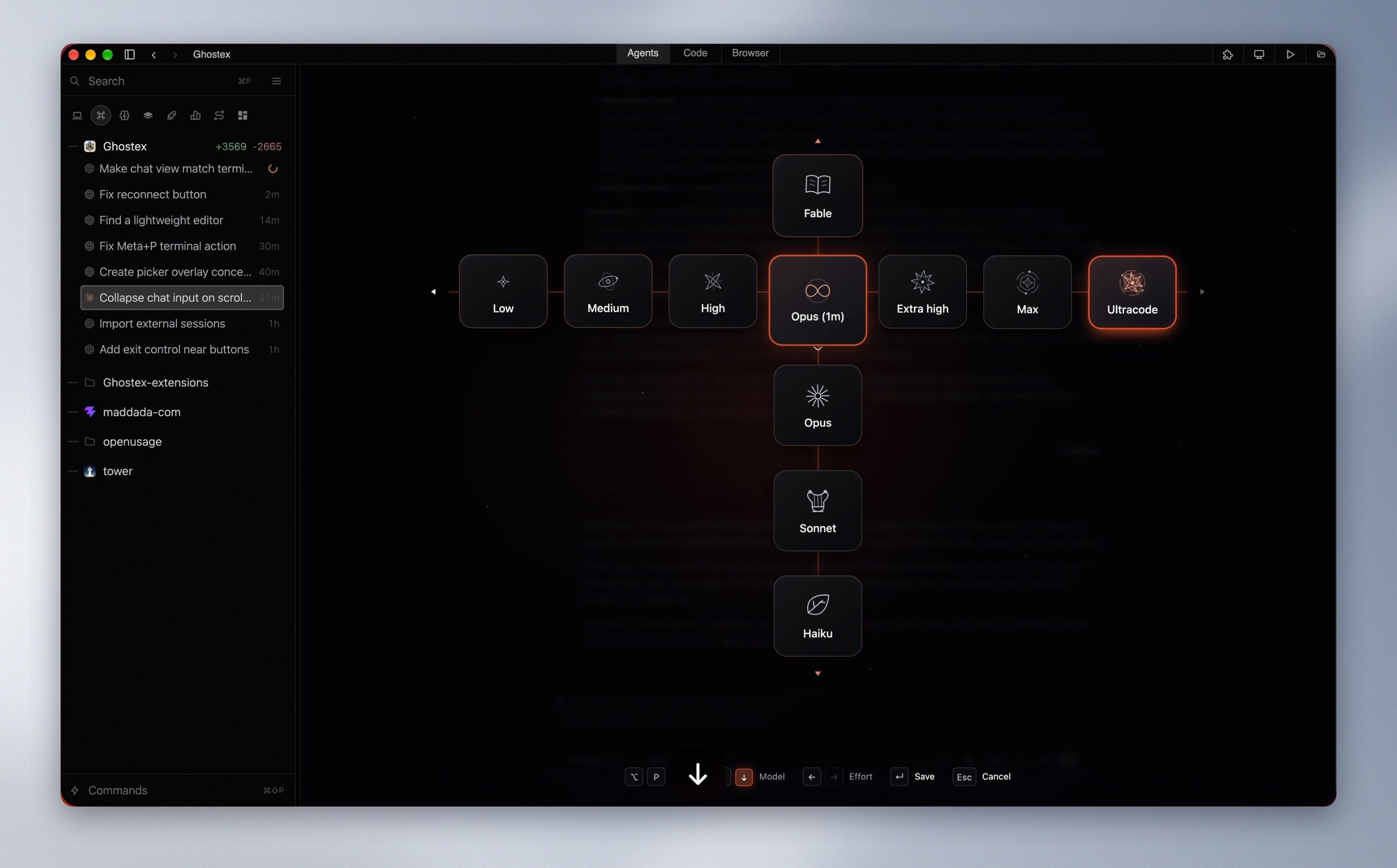
Task: Go forward with the right chevron
Action: click(175, 55)
